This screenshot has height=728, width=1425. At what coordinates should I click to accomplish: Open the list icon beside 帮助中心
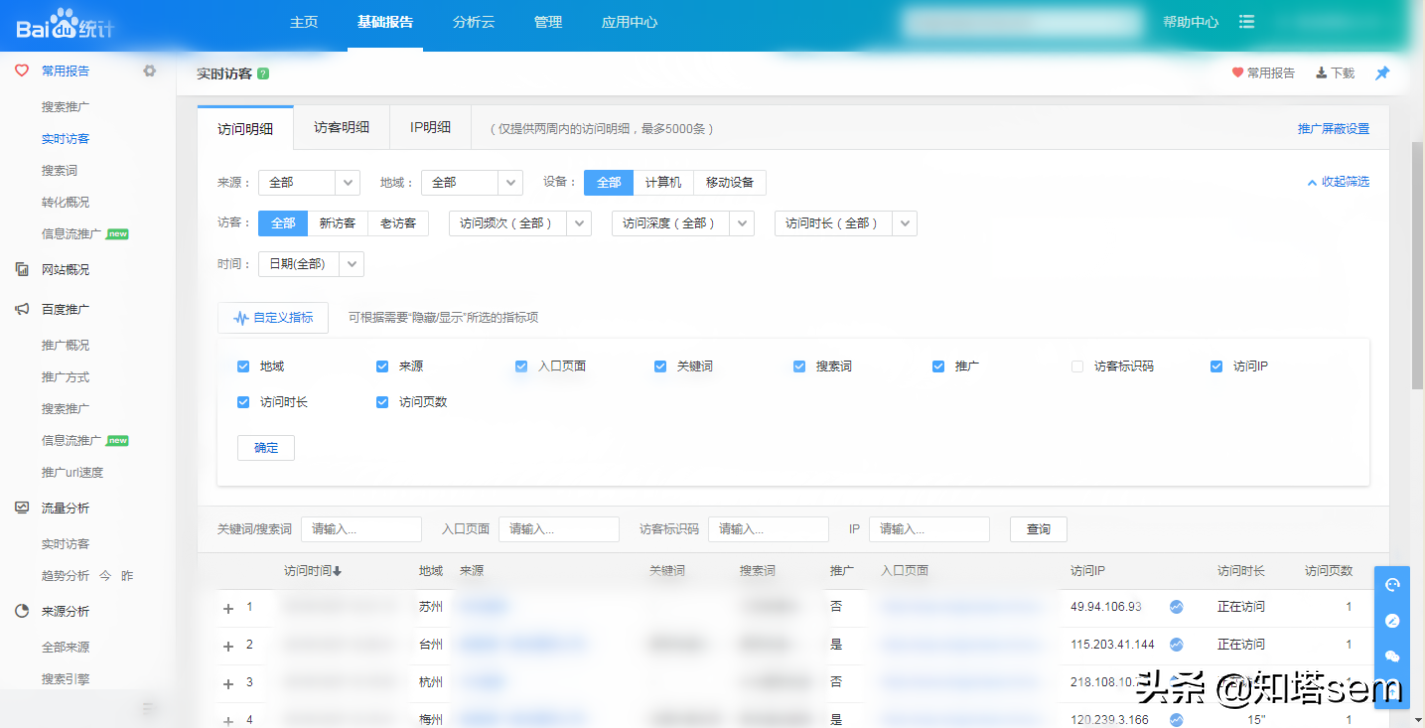point(1247,22)
